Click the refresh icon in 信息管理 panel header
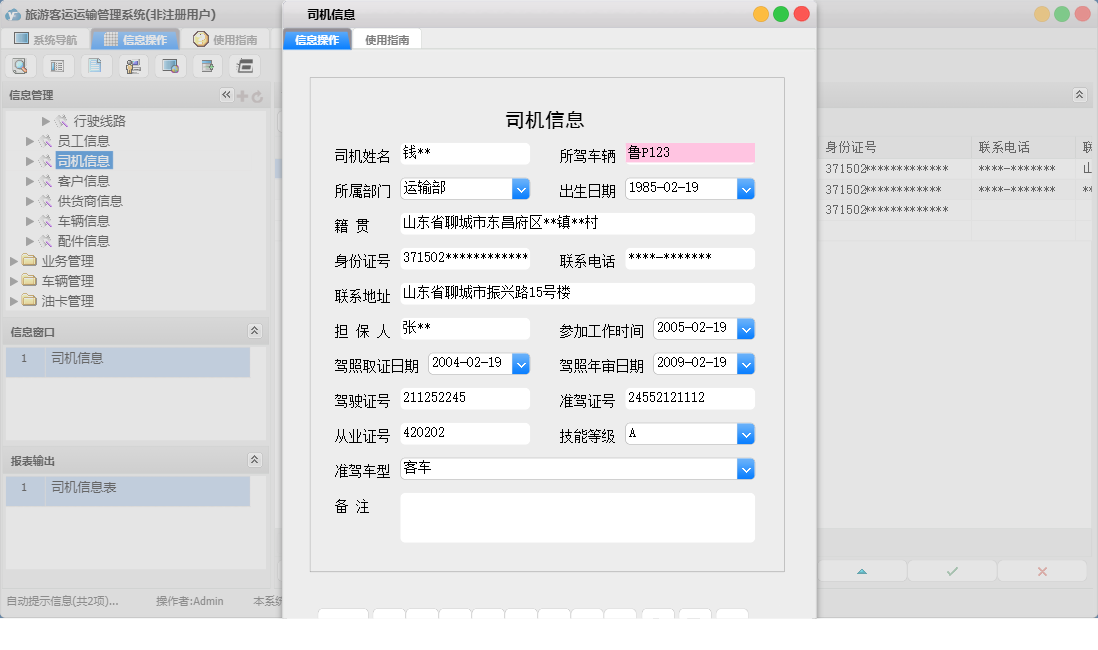 [258, 95]
